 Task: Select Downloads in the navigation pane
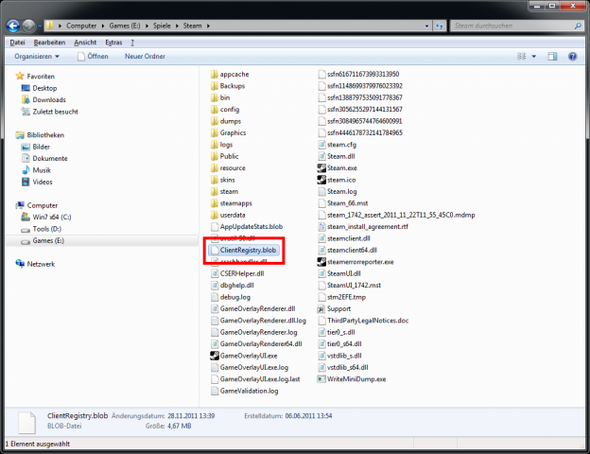pyautogui.click(x=43, y=100)
